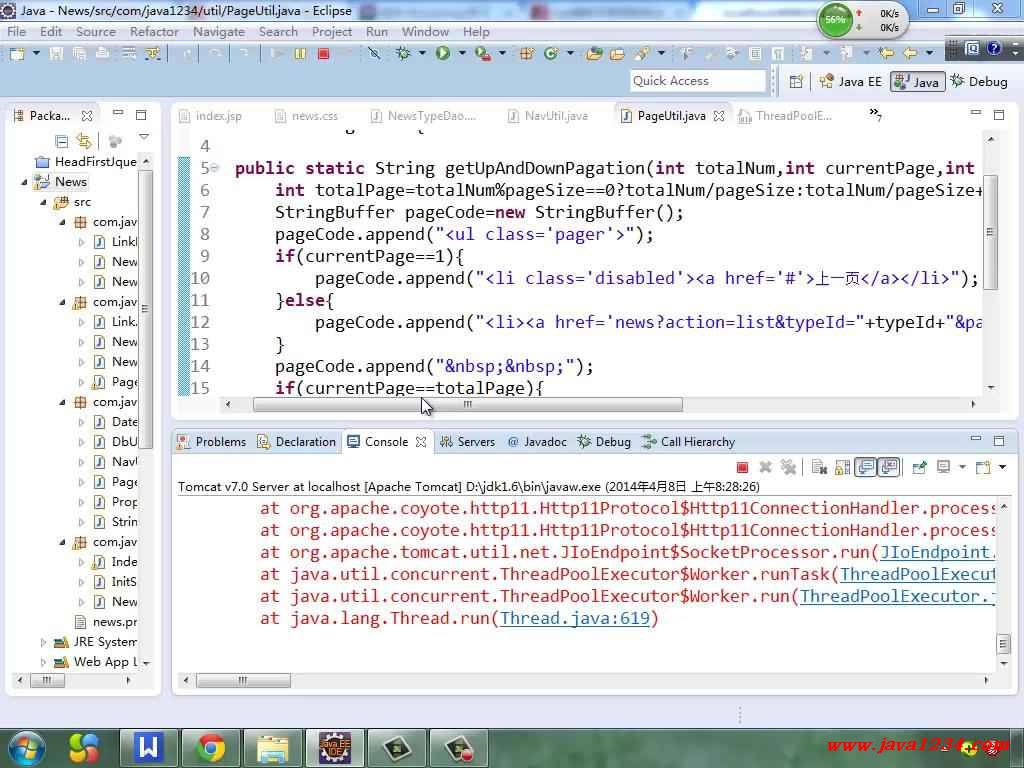Screen dimensions: 1024x768
Task: Toggle Link with Editor in Package Explorer
Action: [x=84, y=140]
